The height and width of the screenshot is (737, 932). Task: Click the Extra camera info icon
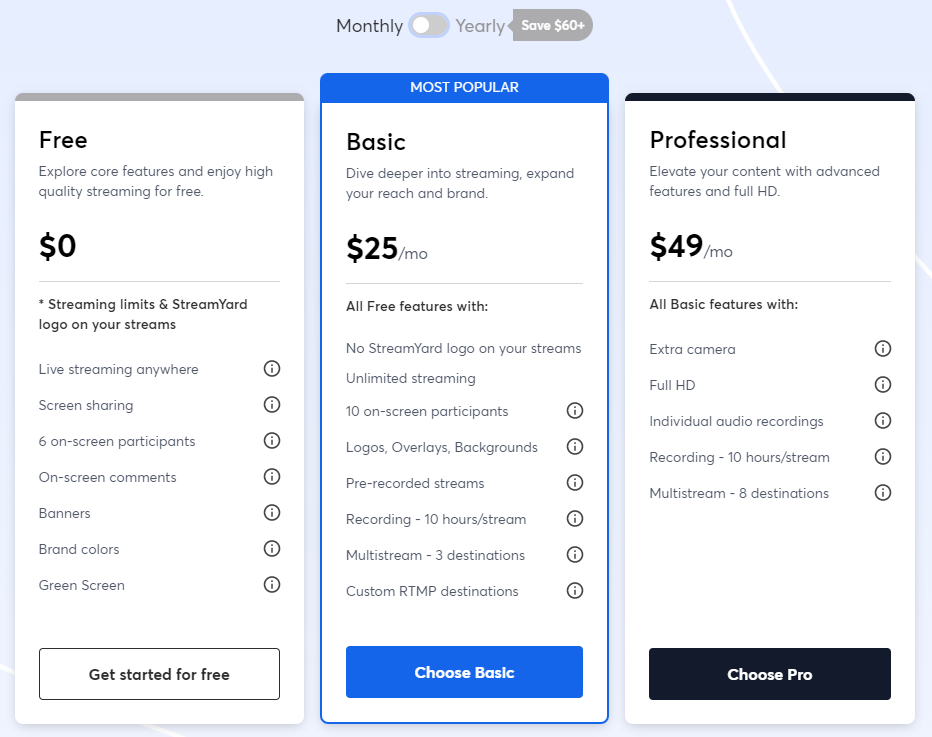(x=882, y=348)
